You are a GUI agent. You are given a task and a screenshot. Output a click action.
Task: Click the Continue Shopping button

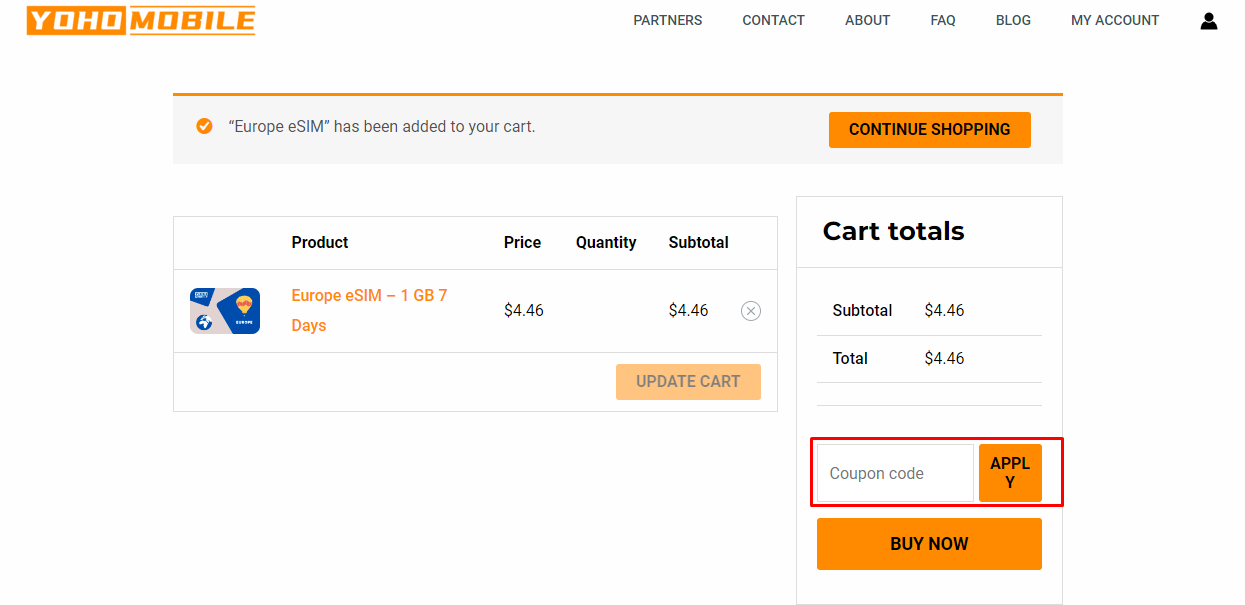click(x=930, y=130)
